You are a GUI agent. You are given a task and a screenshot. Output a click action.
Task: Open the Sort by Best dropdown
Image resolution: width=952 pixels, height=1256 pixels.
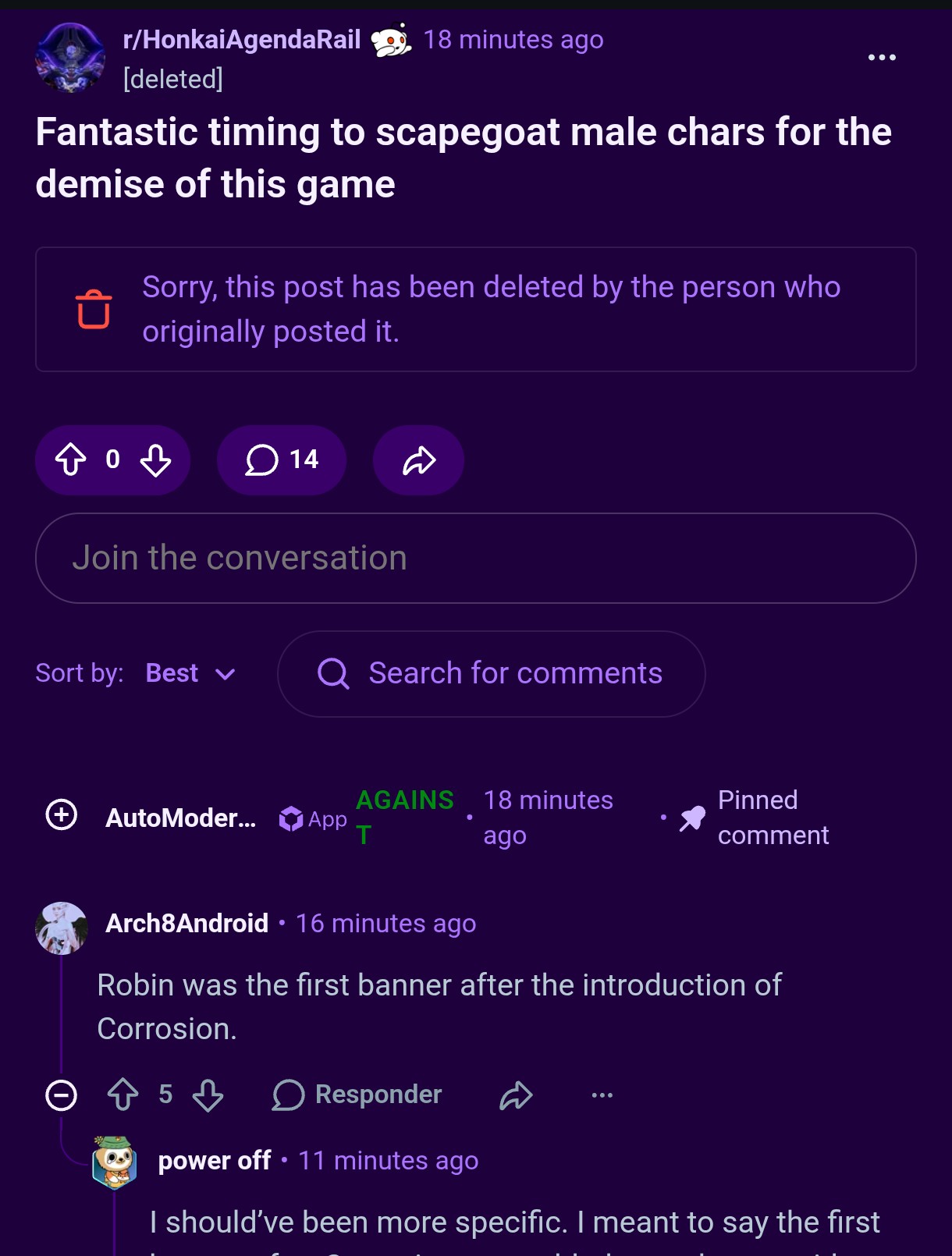pos(190,673)
